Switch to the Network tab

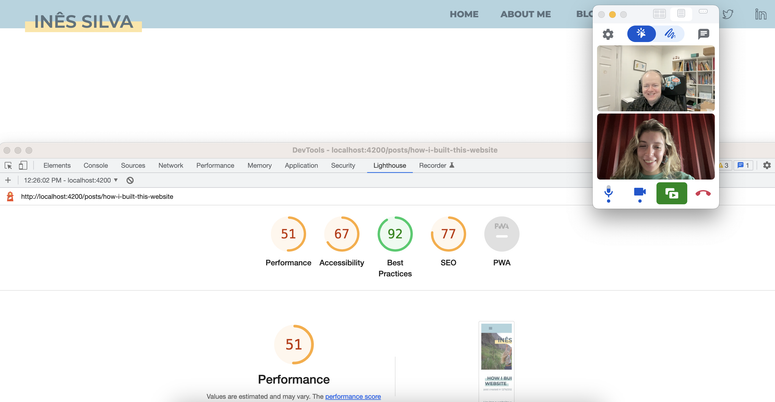click(170, 165)
